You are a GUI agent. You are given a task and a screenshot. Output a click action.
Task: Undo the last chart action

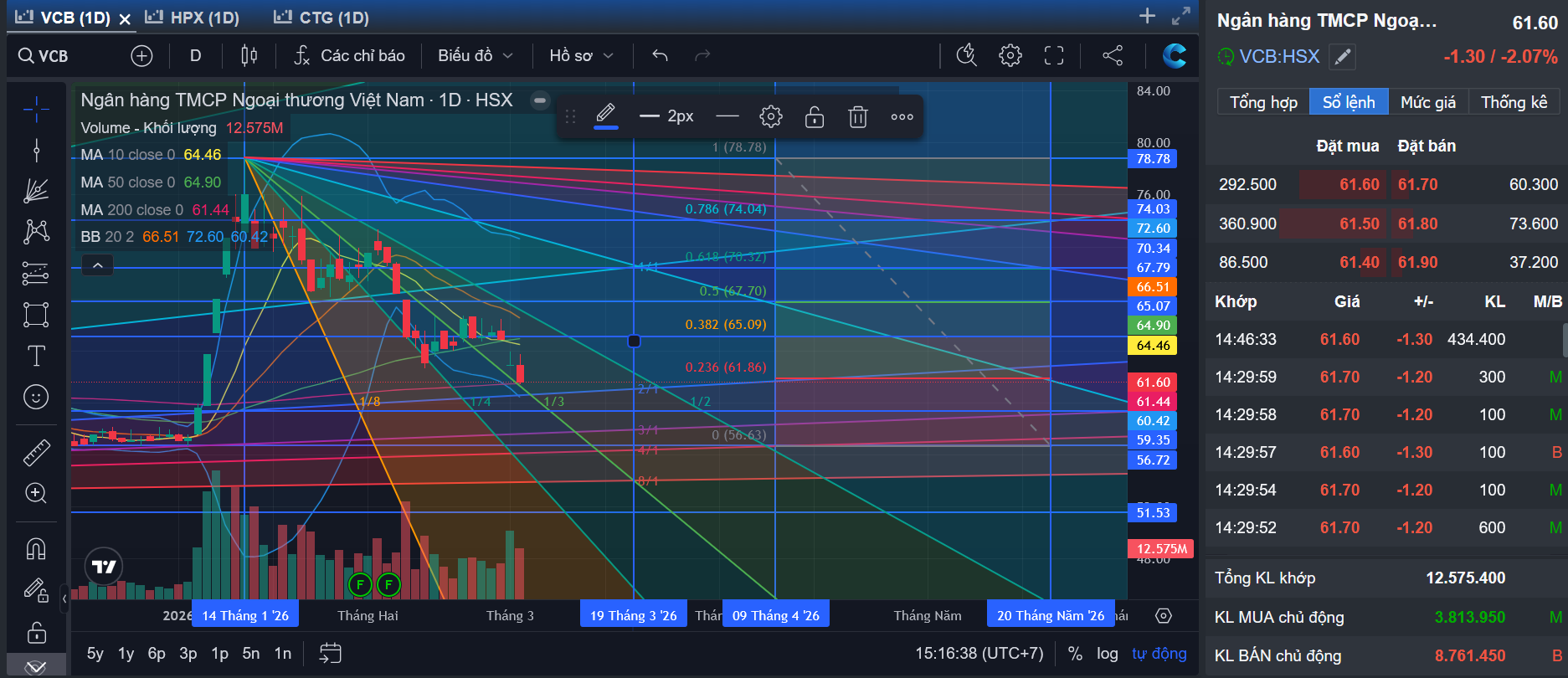pyautogui.click(x=660, y=56)
